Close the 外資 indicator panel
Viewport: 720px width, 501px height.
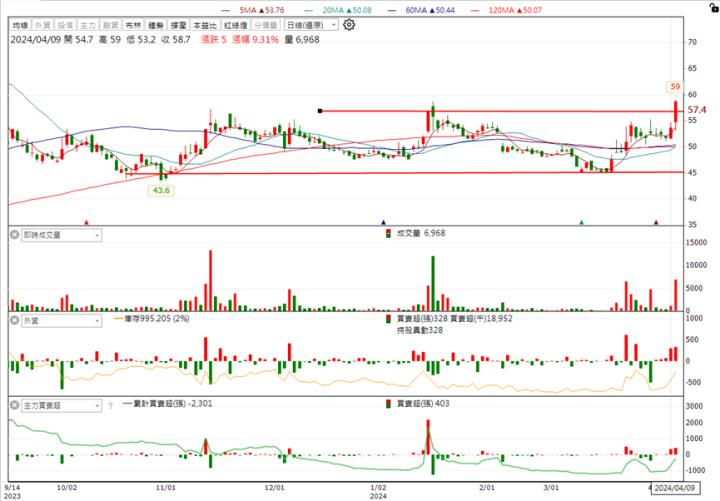click(16, 321)
